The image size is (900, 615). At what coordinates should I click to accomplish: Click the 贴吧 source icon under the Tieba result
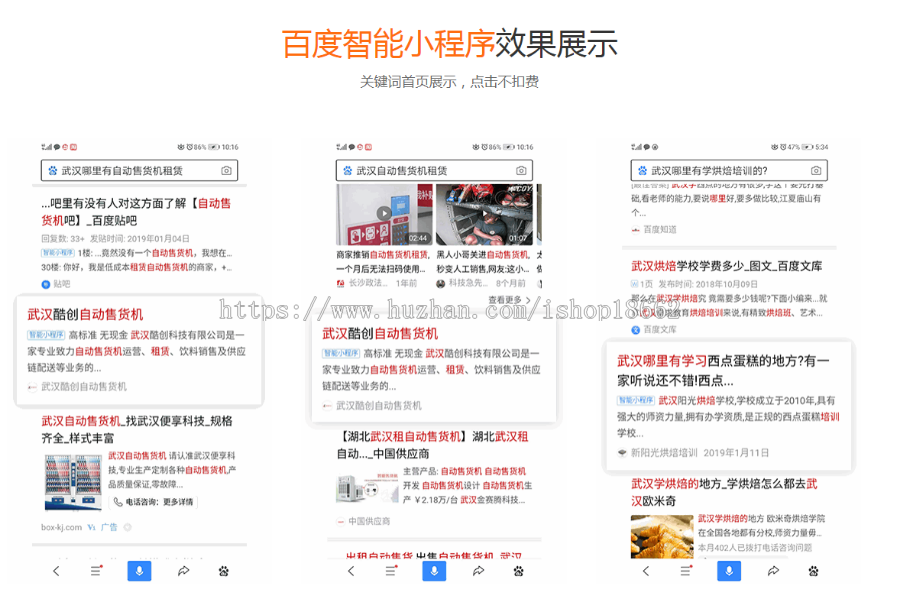click(x=46, y=284)
